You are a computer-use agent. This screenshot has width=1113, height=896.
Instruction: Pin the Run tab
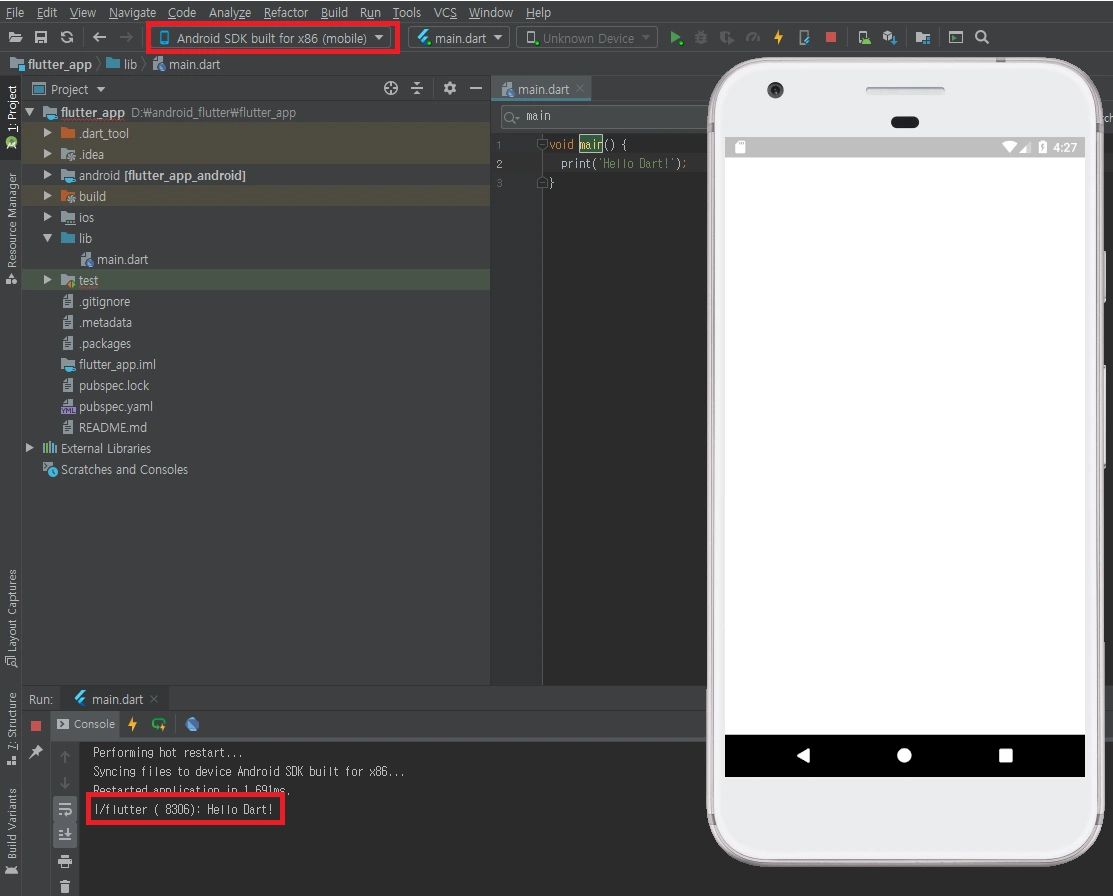[35, 751]
